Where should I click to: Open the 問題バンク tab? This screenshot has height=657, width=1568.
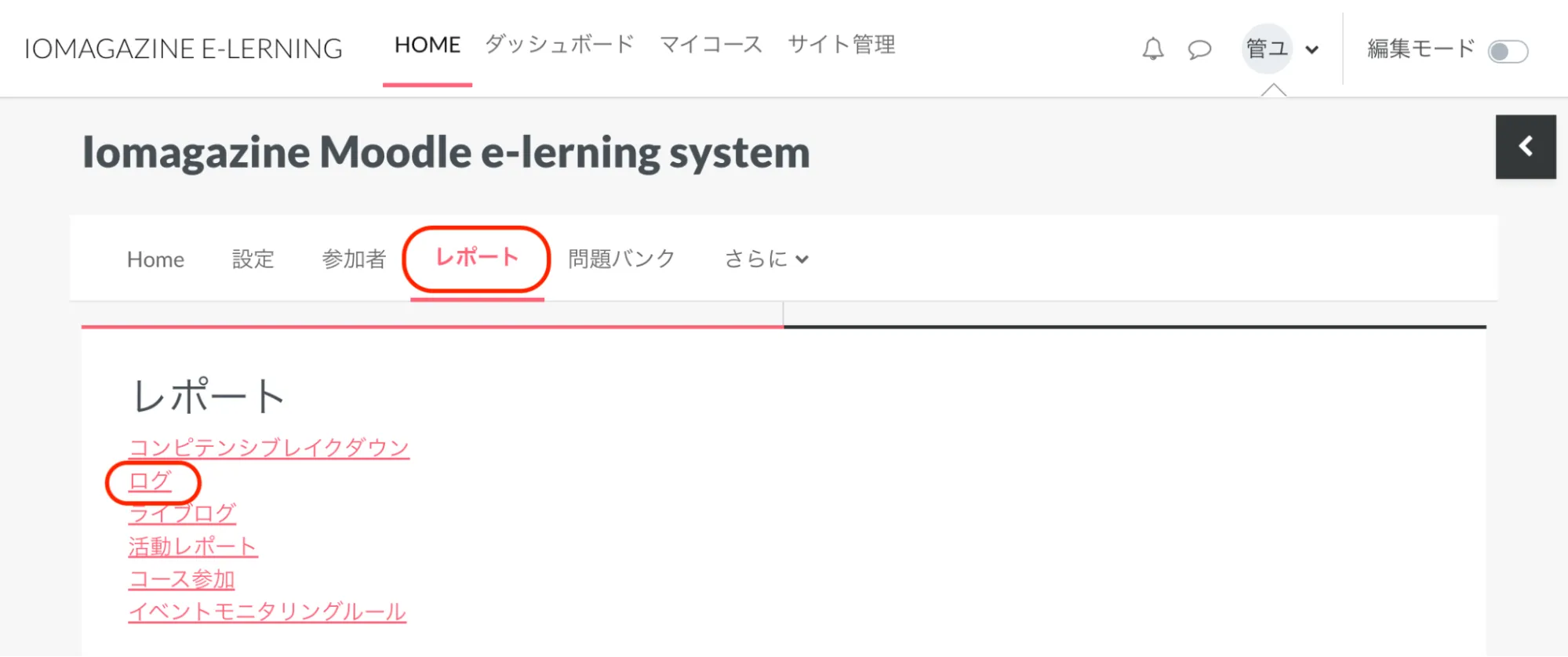click(x=621, y=259)
